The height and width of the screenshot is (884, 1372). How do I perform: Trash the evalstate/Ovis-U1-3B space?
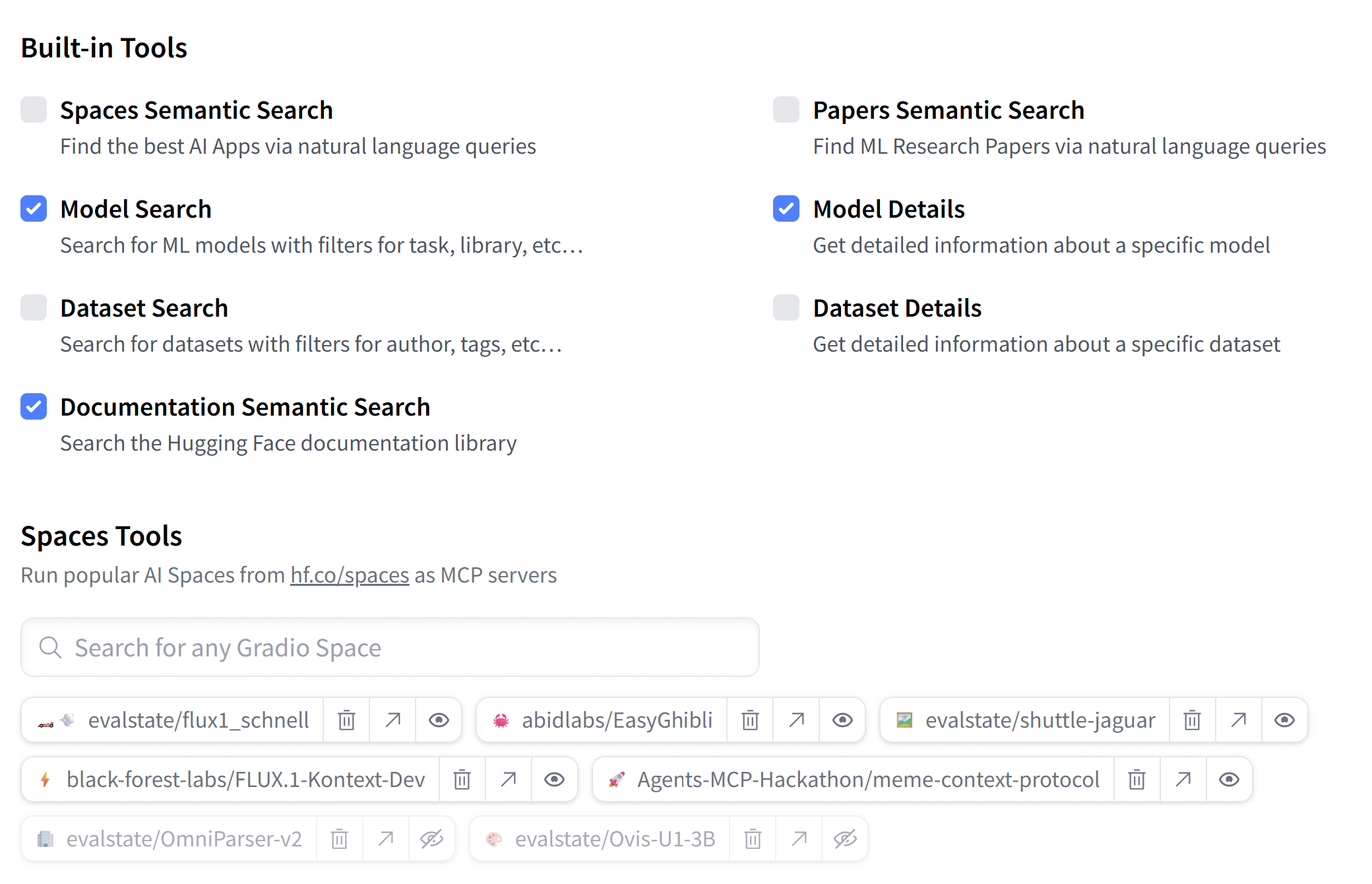(753, 838)
